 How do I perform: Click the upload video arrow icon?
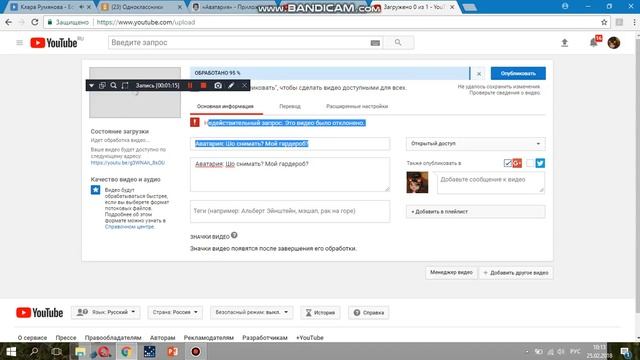[x=564, y=42]
